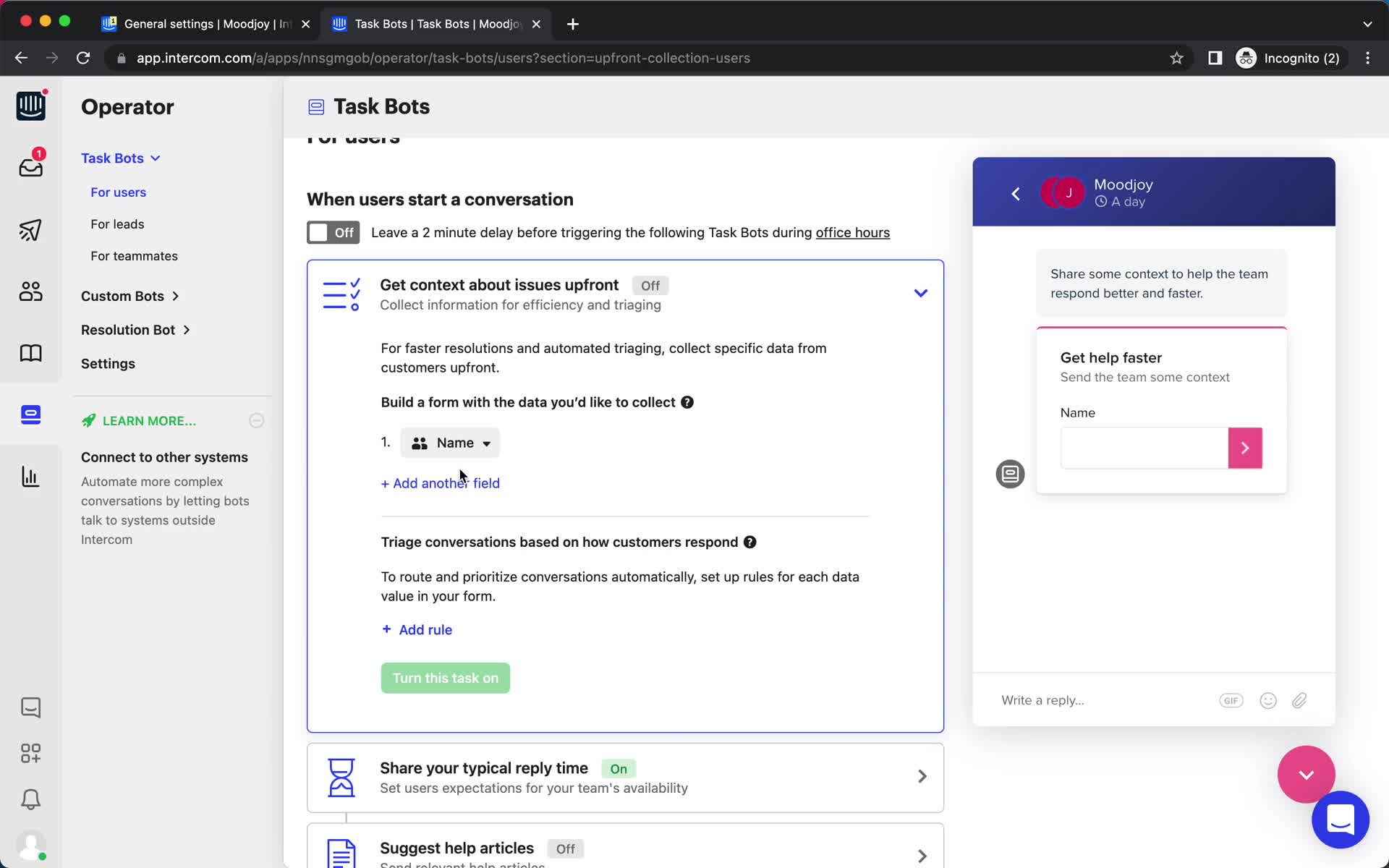Click help icon next to Build a form
Image resolution: width=1389 pixels, height=868 pixels.
(687, 402)
